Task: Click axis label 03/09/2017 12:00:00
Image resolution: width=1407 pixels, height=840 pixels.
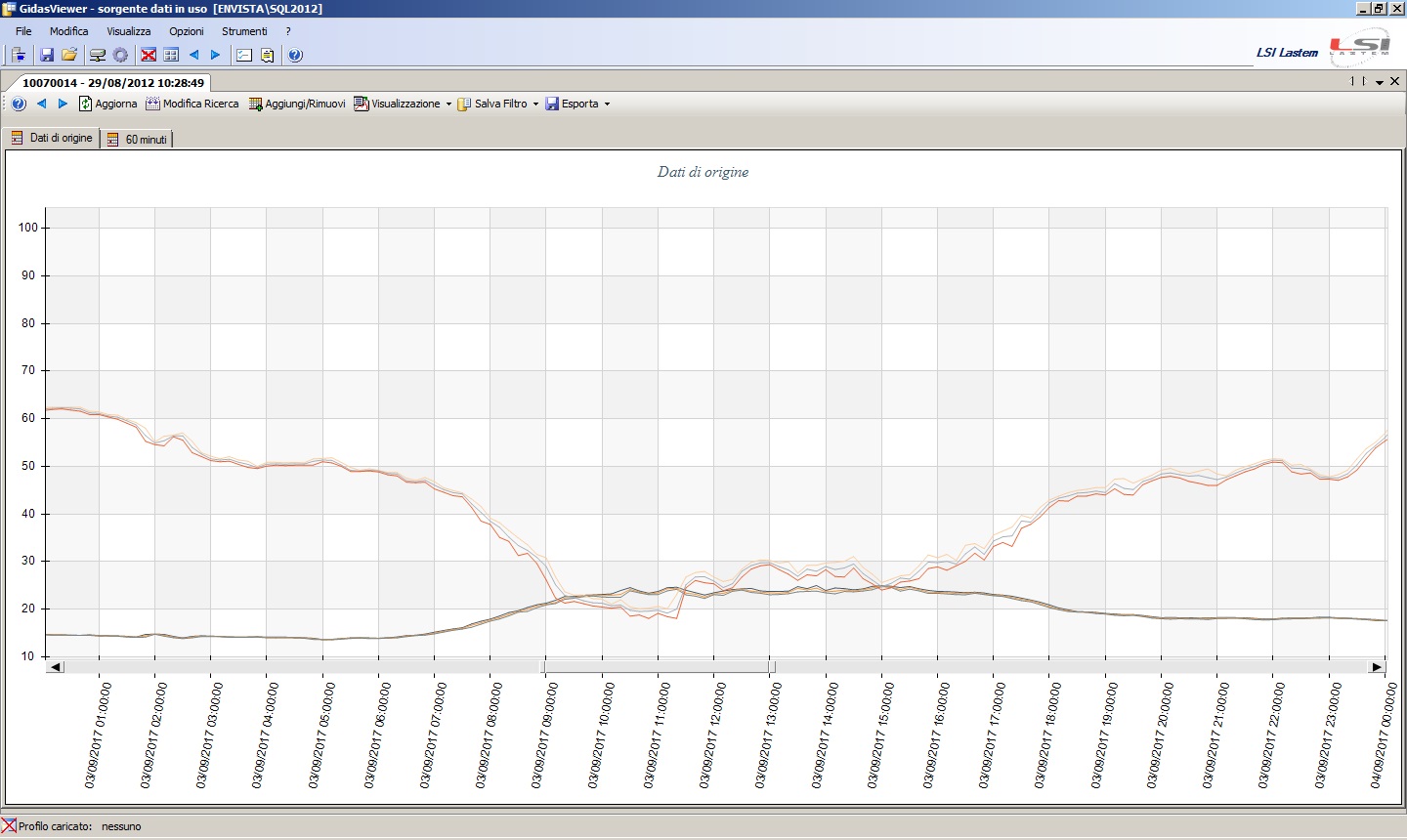Action: click(711, 735)
